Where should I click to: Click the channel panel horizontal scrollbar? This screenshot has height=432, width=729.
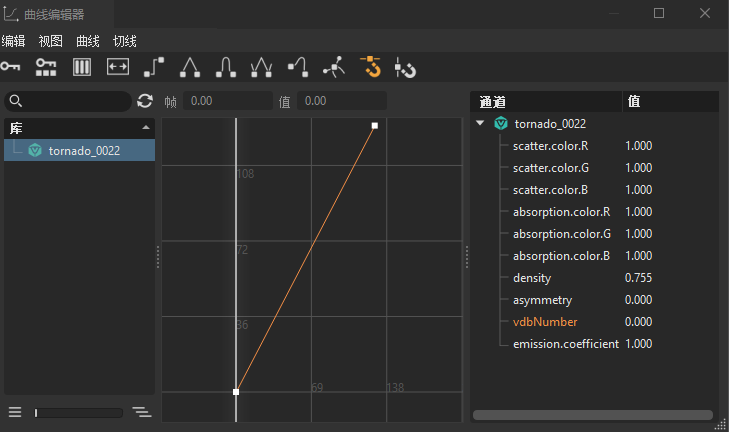pos(593,415)
